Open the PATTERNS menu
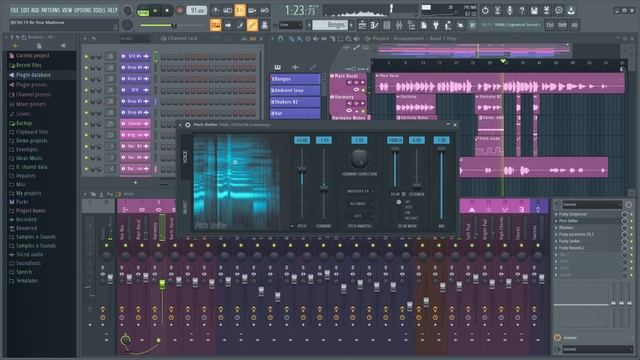The image size is (640, 360). (x=51, y=10)
